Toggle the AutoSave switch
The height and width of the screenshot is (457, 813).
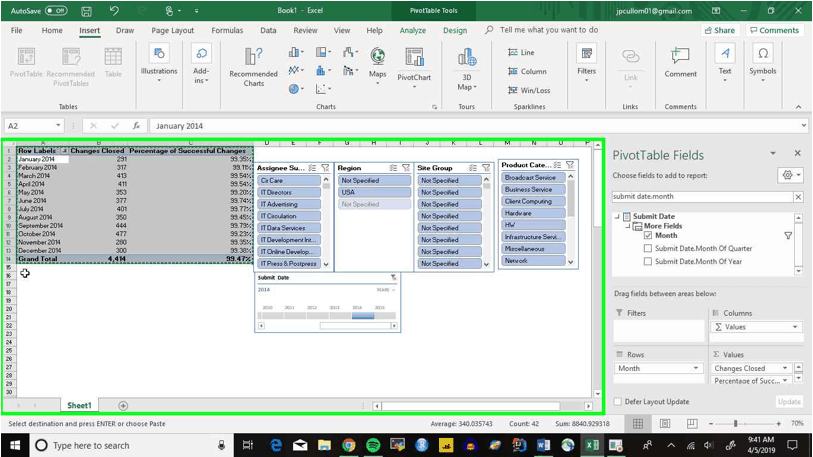55,10
